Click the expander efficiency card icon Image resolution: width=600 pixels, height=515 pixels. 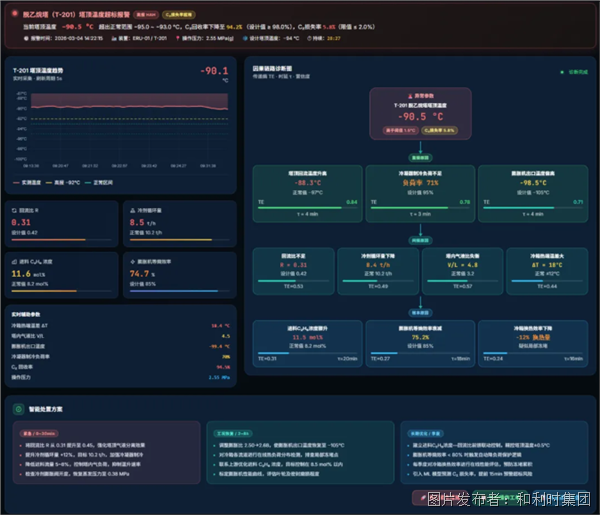click(133, 262)
